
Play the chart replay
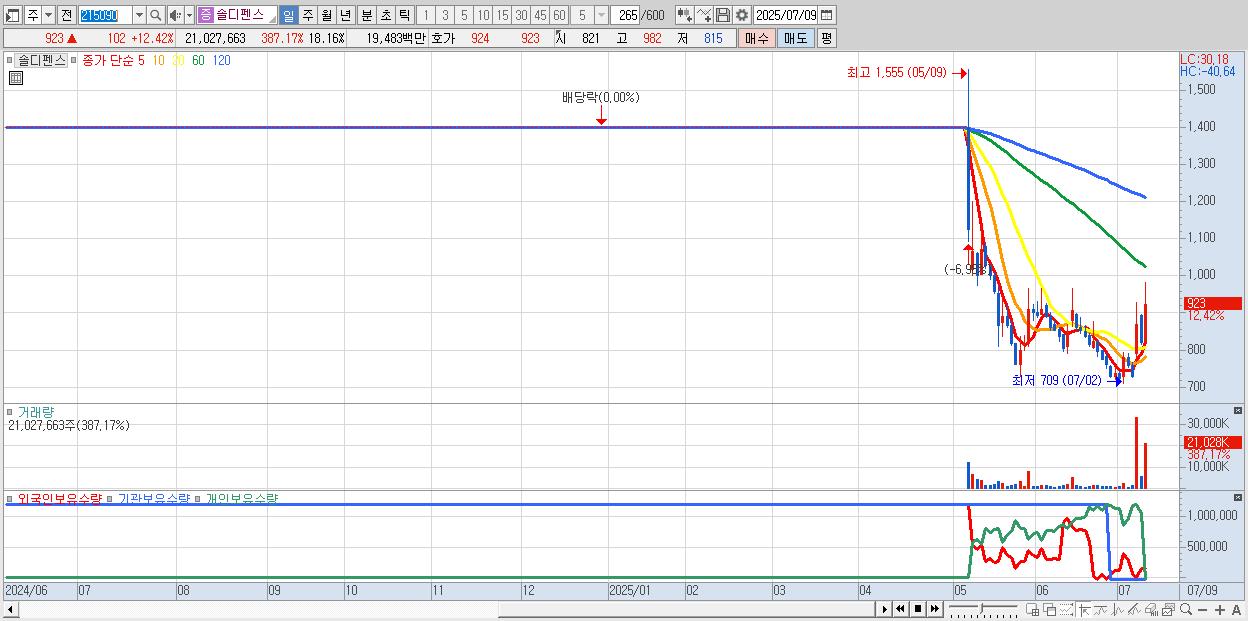tap(885, 609)
